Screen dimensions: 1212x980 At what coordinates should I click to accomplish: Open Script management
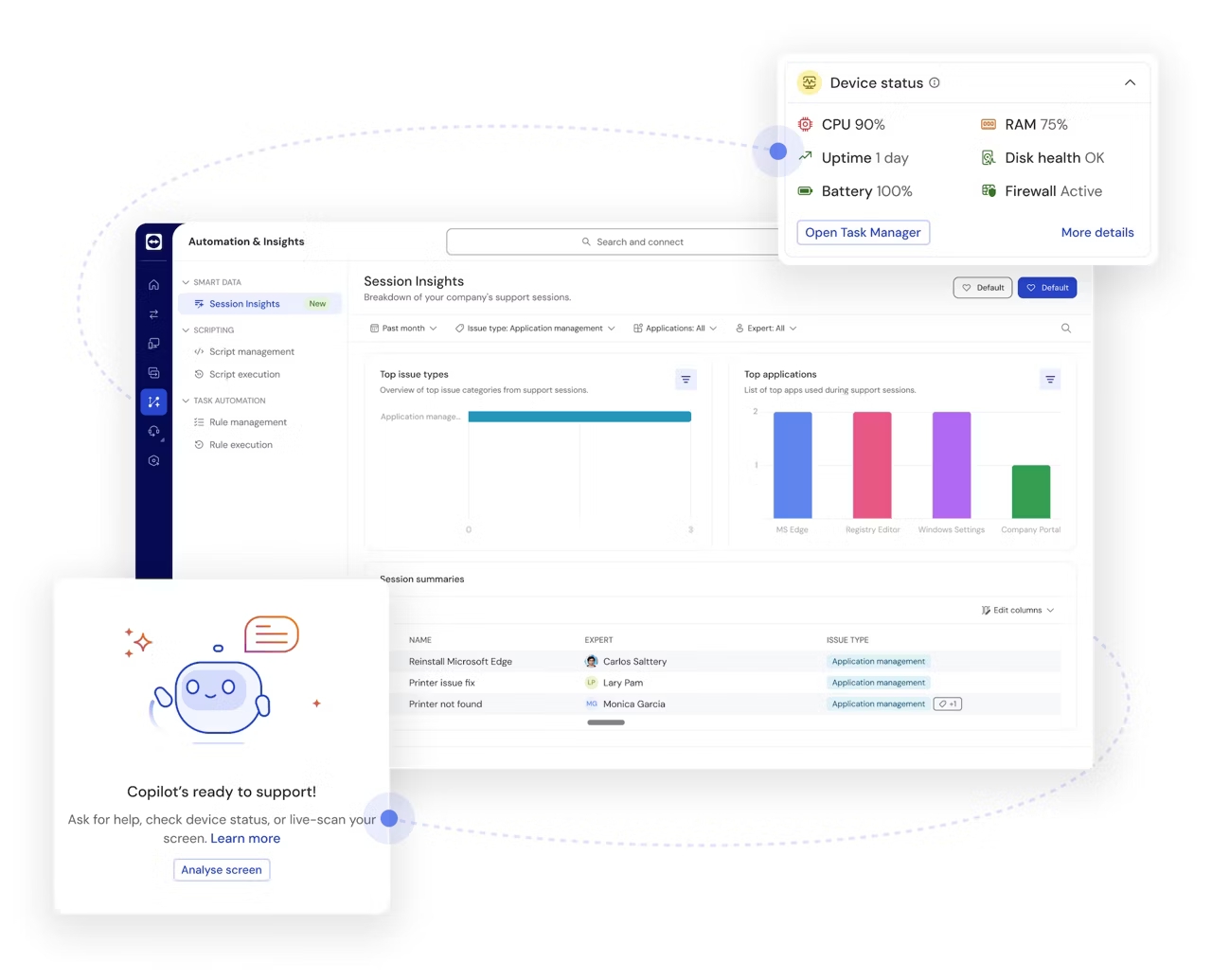(x=244, y=352)
